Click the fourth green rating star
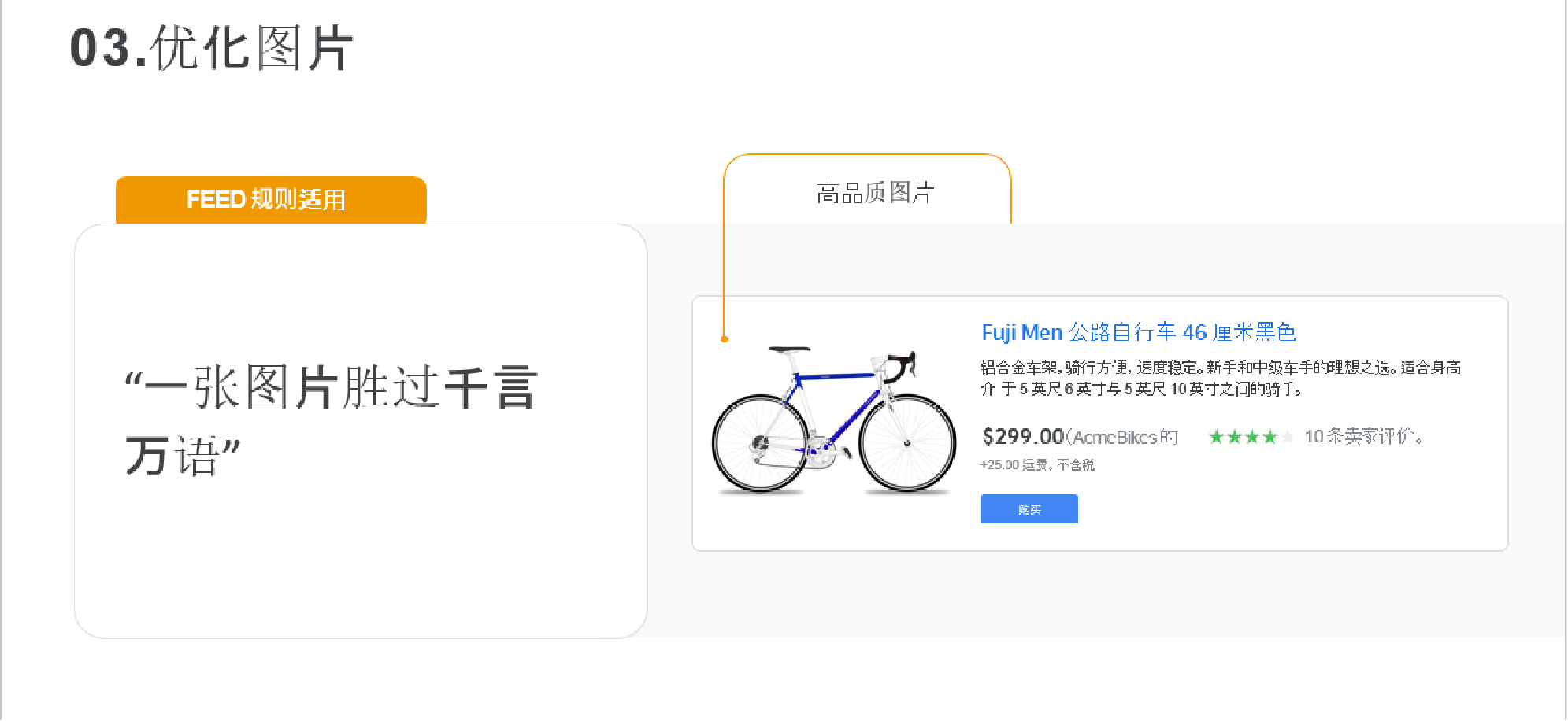 (x=1271, y=437)
